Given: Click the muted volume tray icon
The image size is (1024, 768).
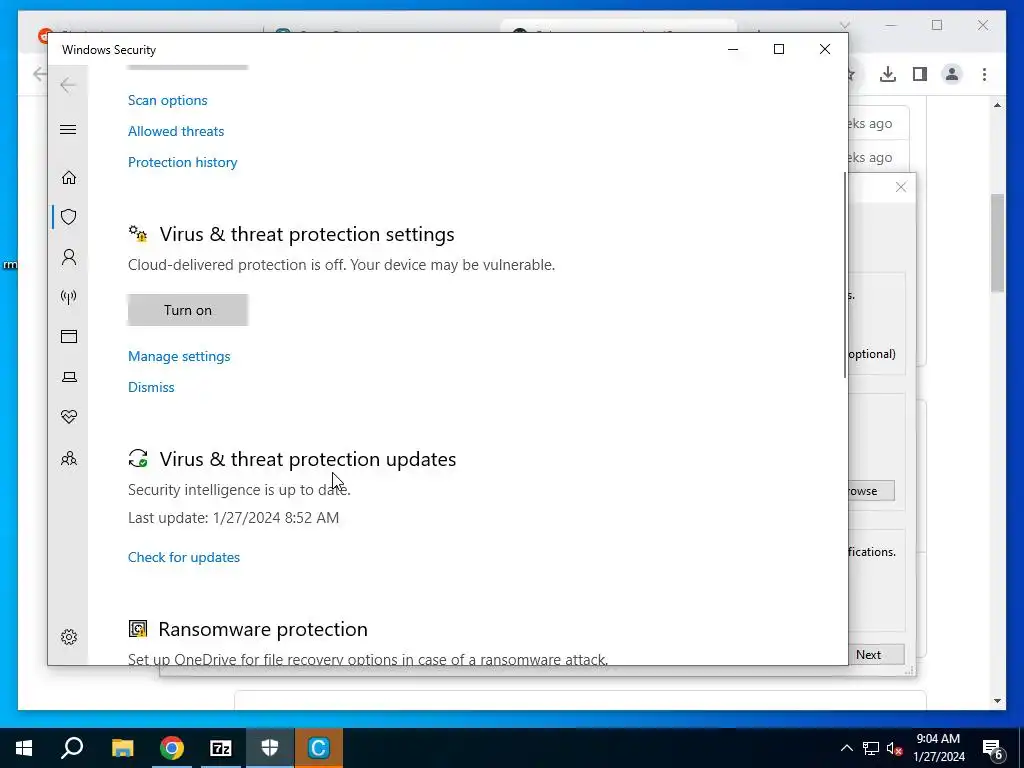Looking at the screenshot, I should (895, 748).
